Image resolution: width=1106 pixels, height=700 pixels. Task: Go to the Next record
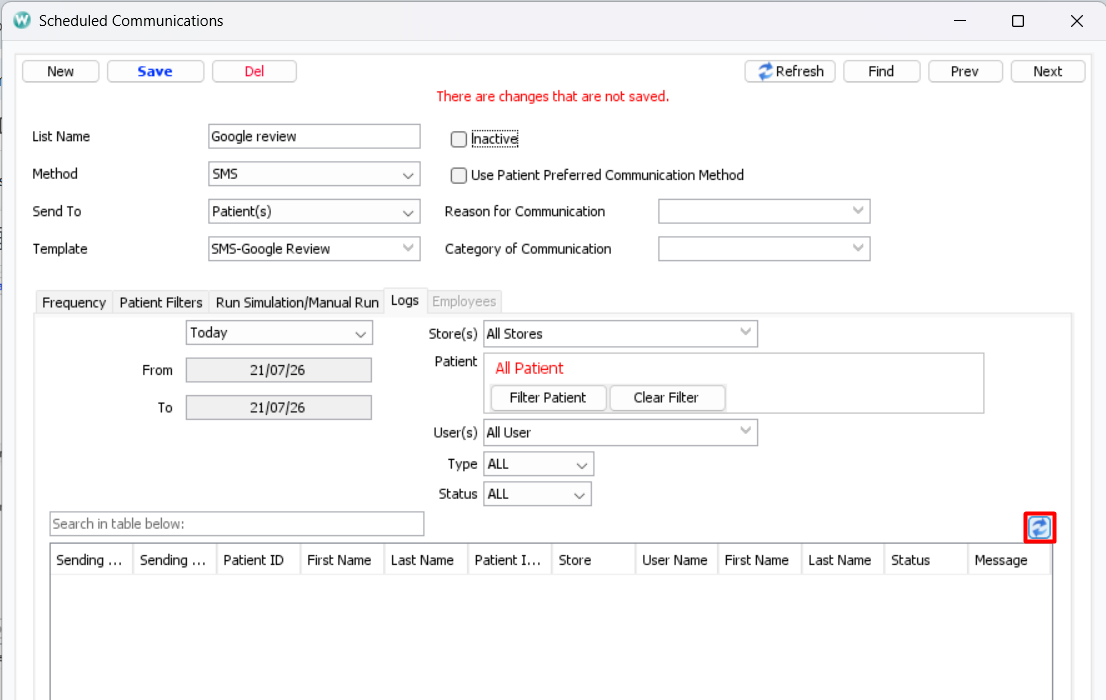click(x=1047, y=71)
